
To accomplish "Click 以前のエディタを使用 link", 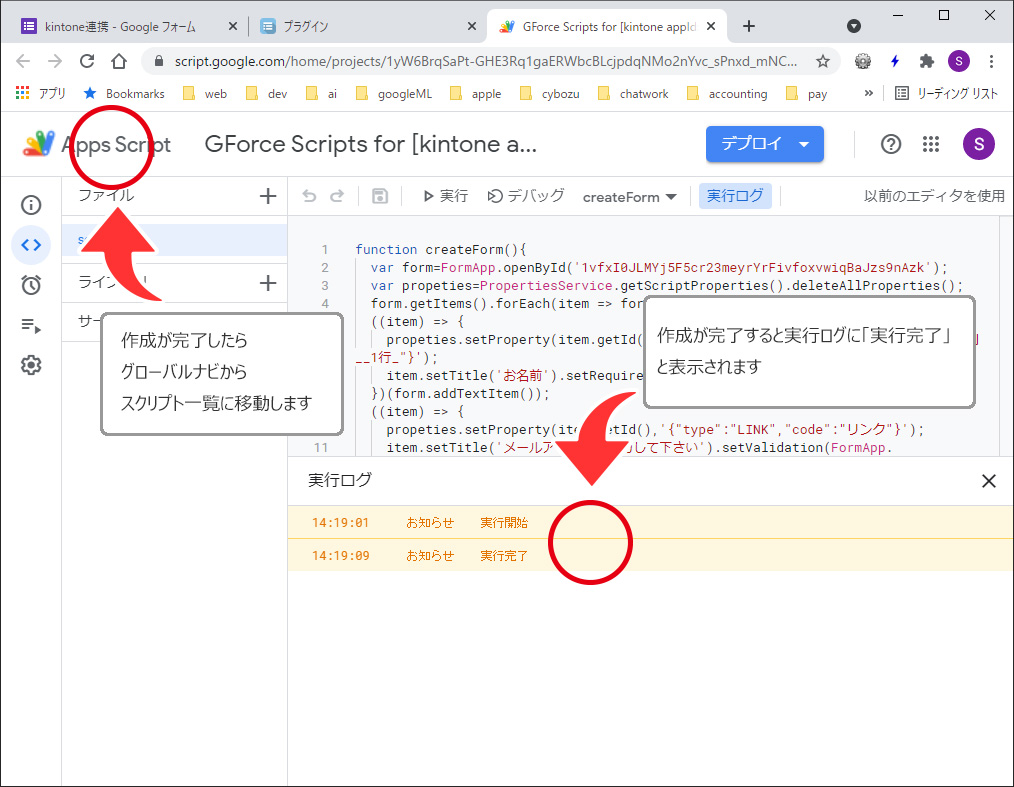I will pyautogui.click(x=934, y=196).
